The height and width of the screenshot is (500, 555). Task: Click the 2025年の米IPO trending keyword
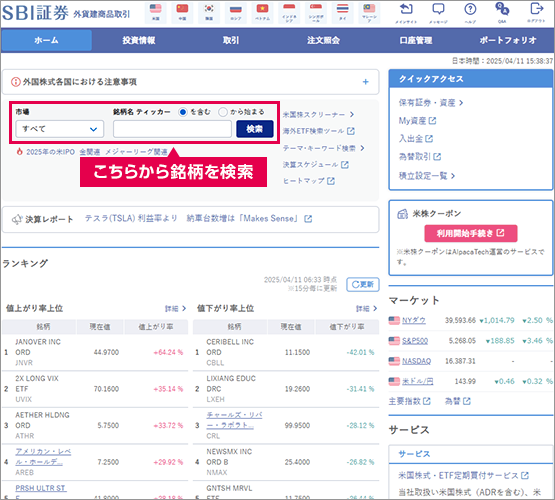tap(50, 152)
